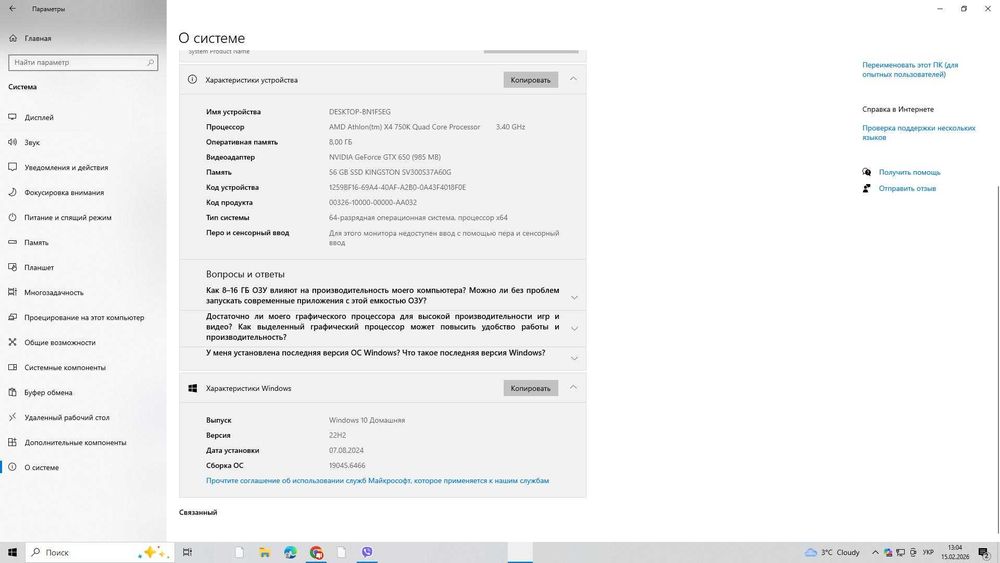Click the УКР language indicator

[929, 552]
